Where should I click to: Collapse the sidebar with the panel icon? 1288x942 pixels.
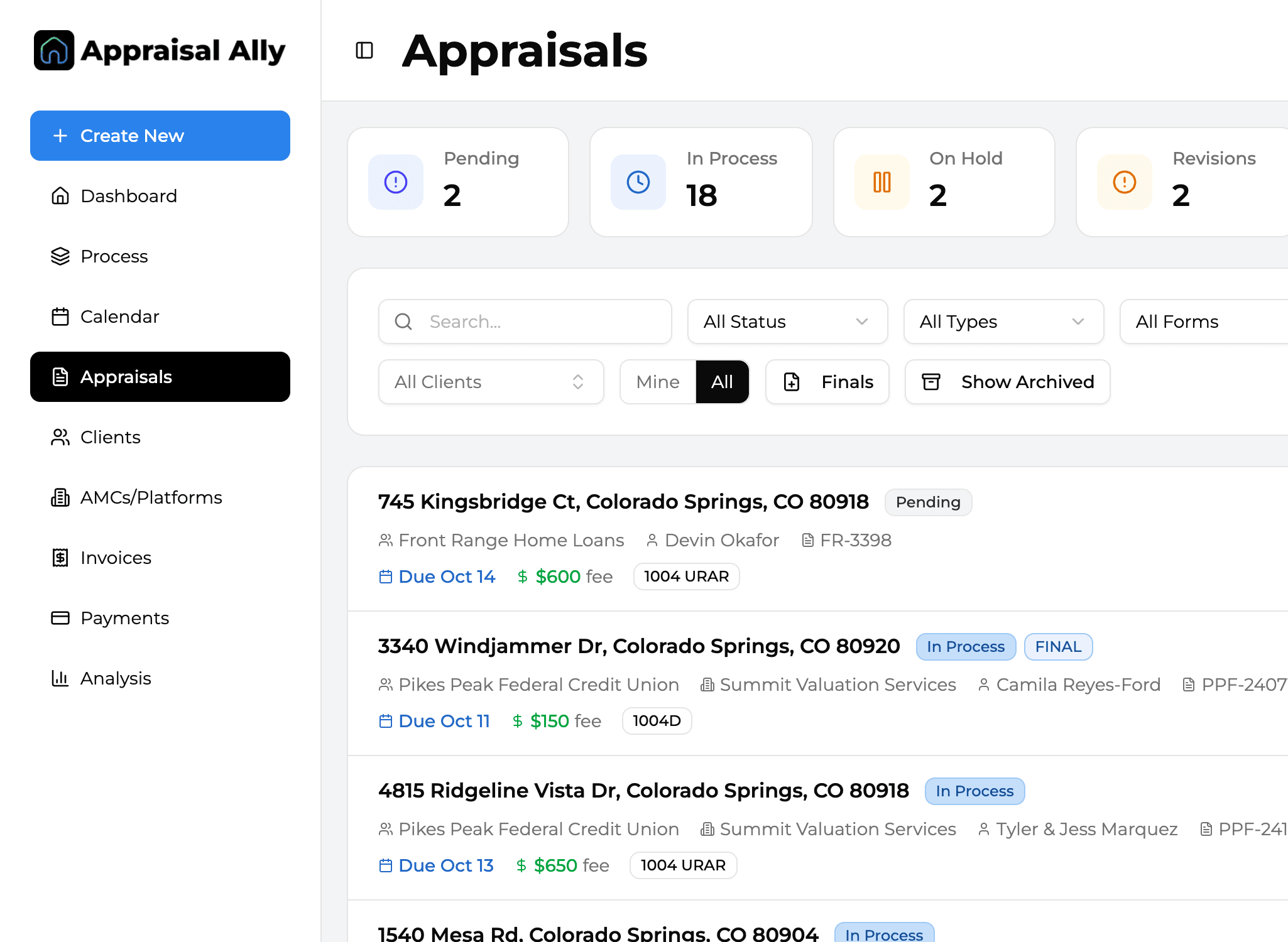(x=364, y=50)
